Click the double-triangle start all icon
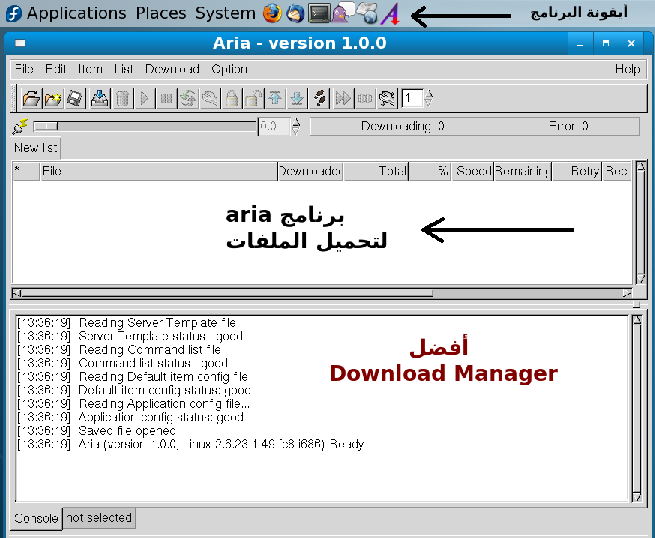The image size is (655, 538). tap(343, 99)
